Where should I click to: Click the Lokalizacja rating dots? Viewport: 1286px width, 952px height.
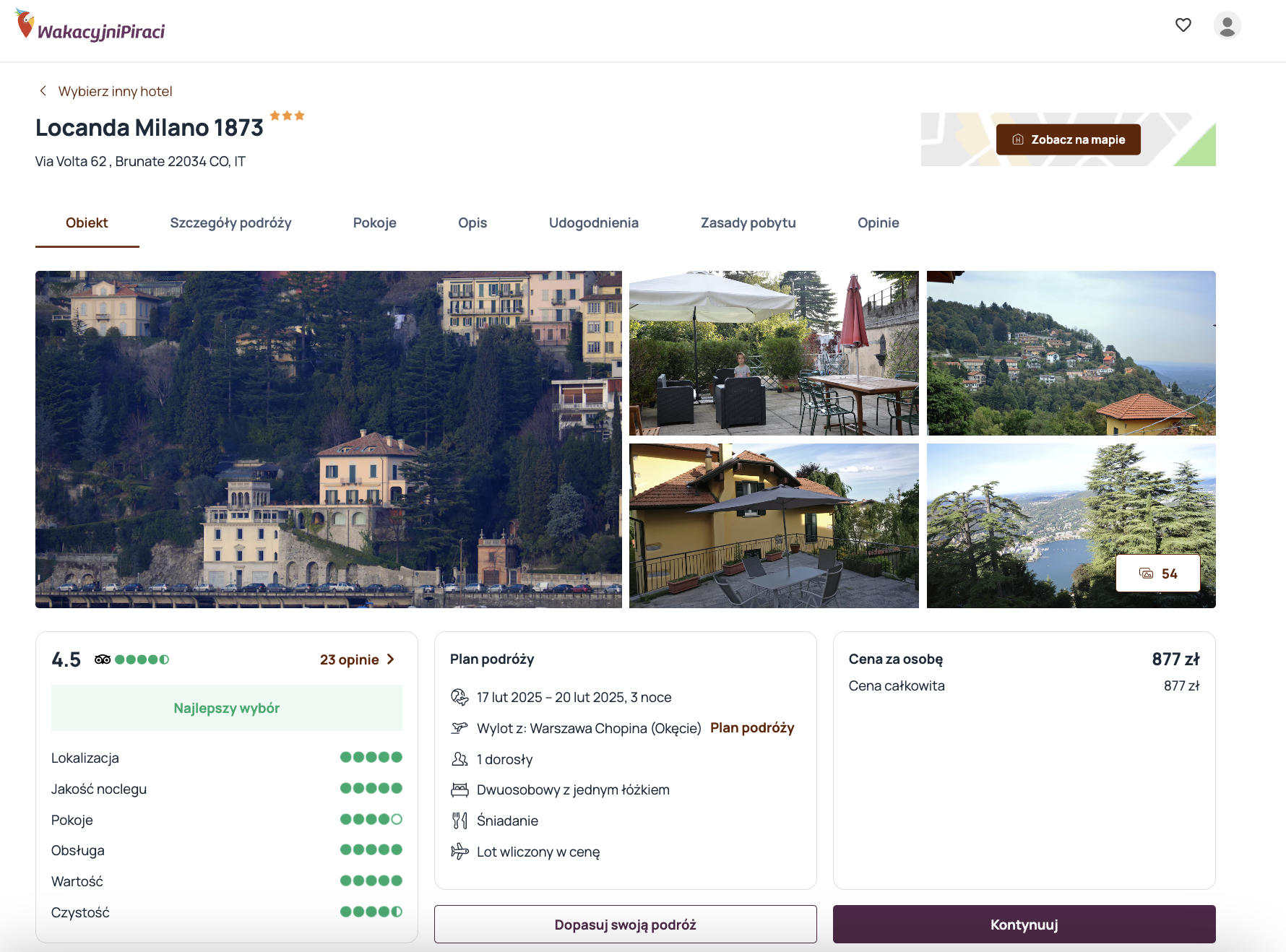point(371,757)
